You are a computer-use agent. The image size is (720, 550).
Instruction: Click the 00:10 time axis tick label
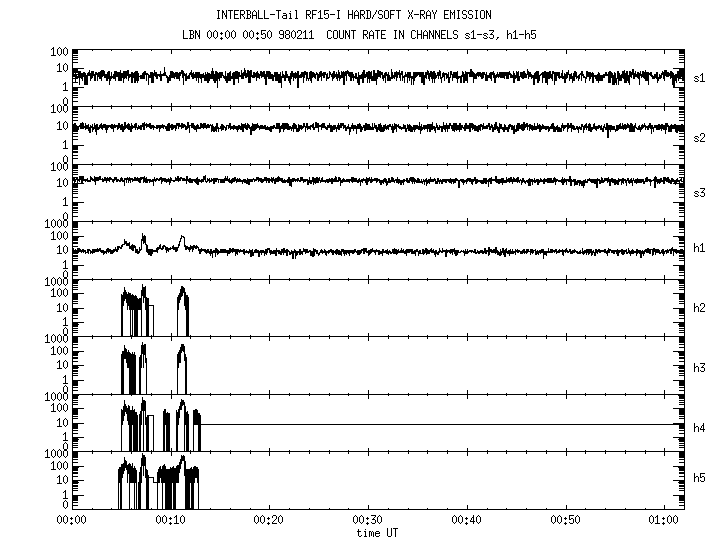(170, 521)
